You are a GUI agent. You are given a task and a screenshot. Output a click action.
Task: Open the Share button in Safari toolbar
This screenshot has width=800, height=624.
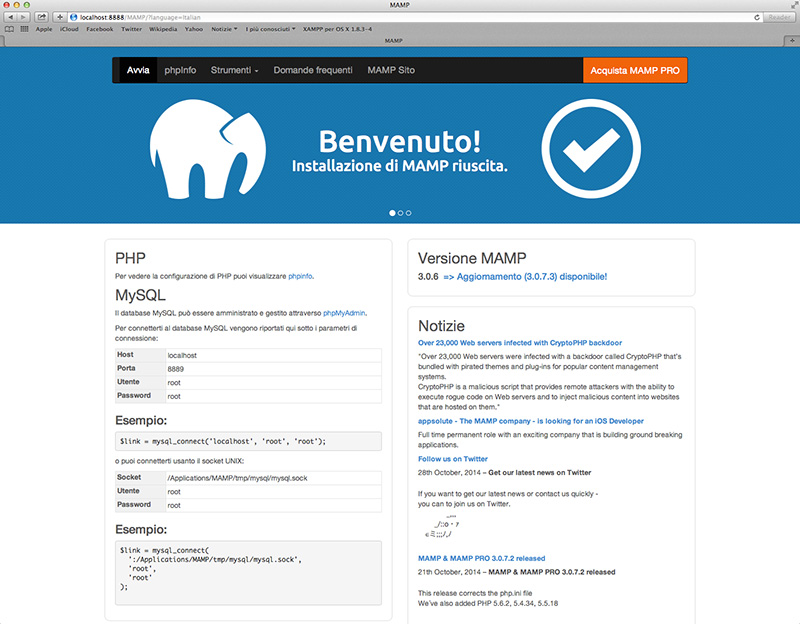click(x=41, y=17)
